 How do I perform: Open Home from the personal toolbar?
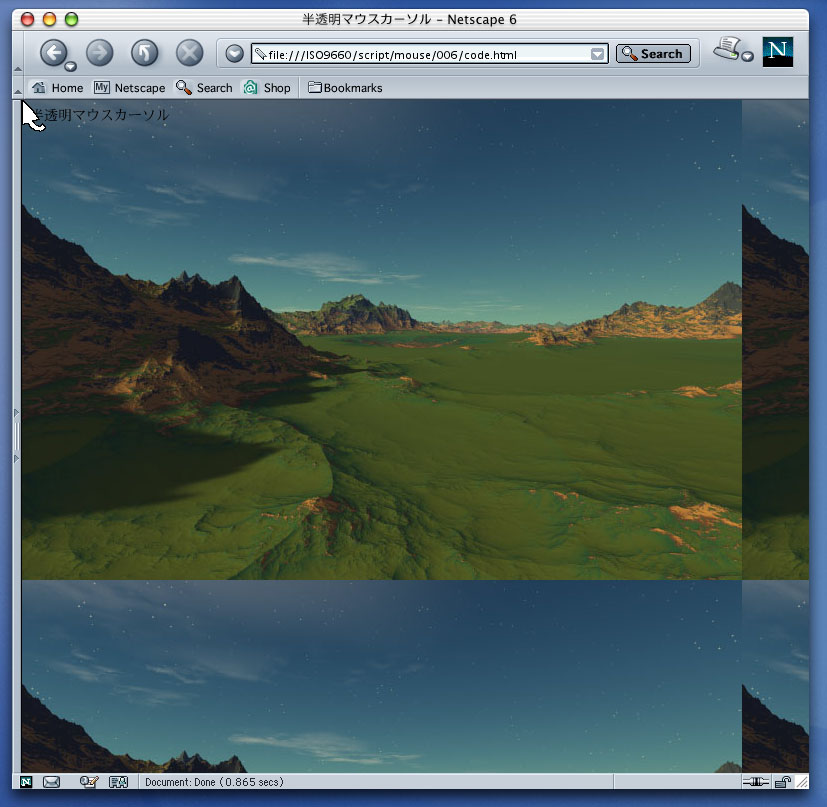coord(57,88)
